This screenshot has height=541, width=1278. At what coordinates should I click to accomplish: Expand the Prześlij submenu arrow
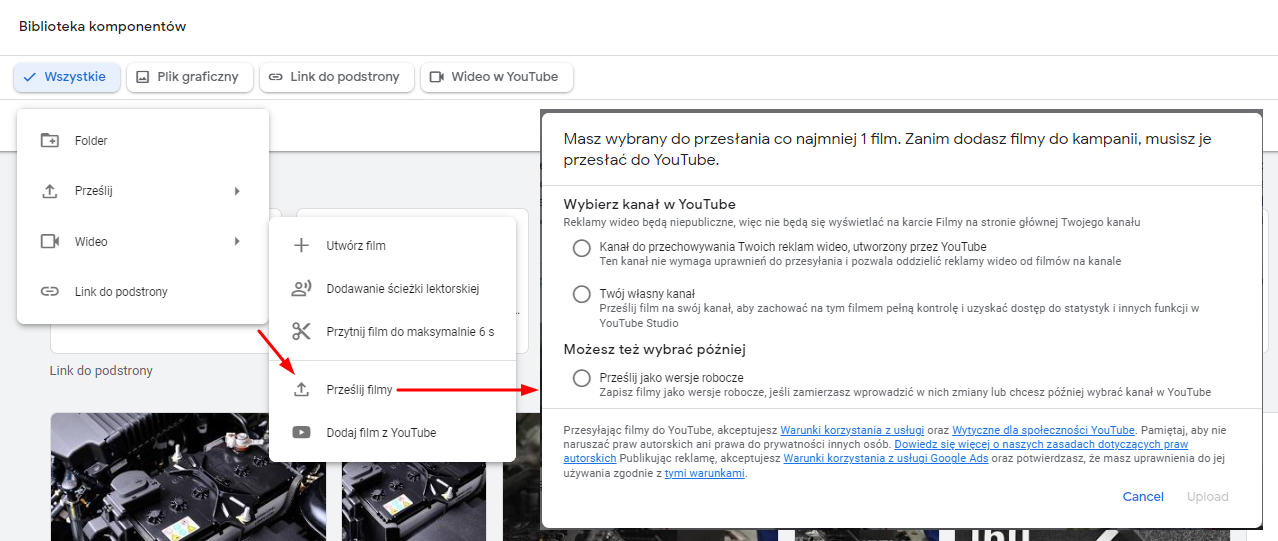pos(237,191)
